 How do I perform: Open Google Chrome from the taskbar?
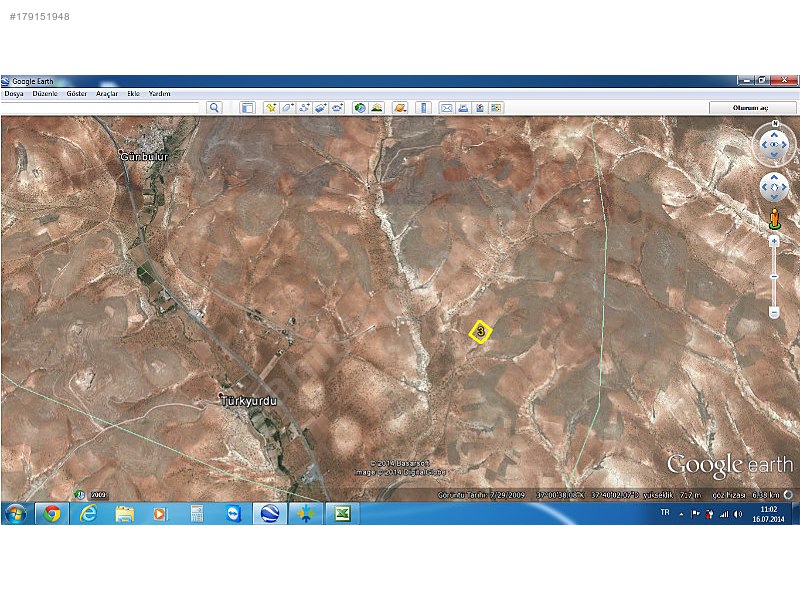coord(51,513)
